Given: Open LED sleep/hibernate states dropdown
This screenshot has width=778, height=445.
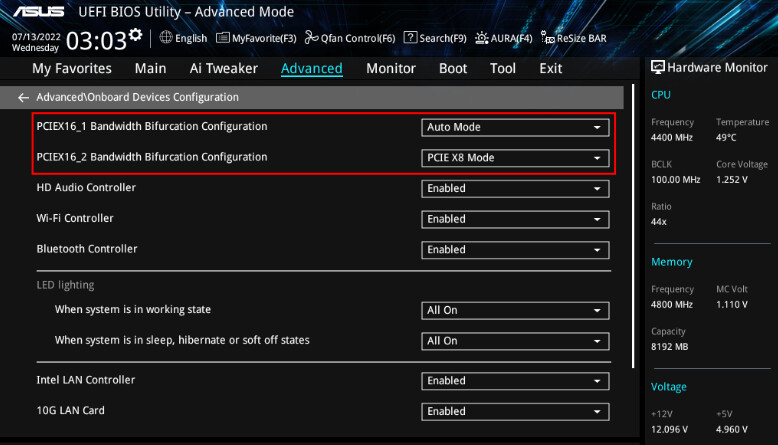Looking at the screenshot, I should [x=515, y=342].
